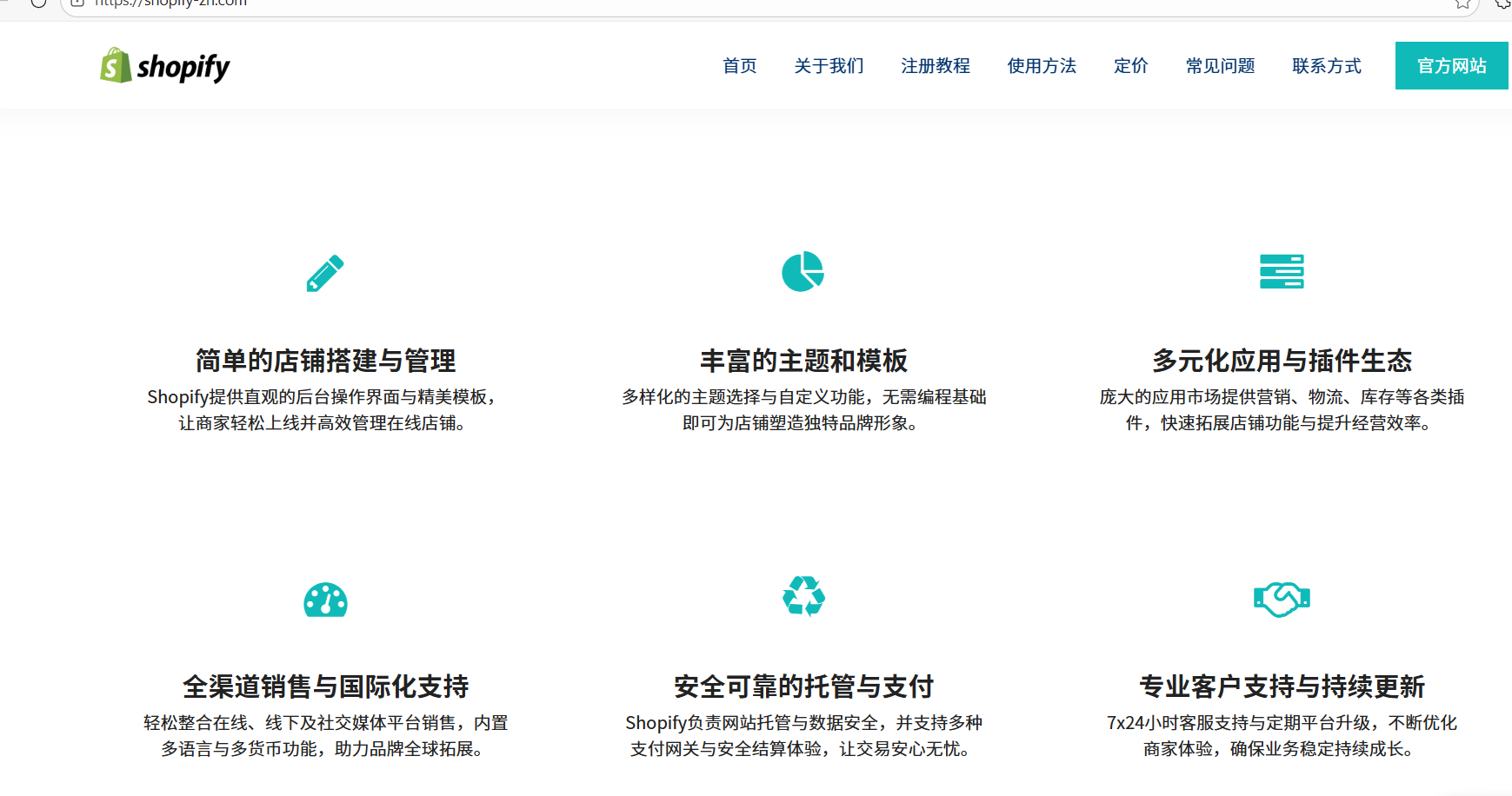Click the recycle arrows icon
Image resolution: width=1512 pixels, height=796 pixels.
pyautogui.click(x=803, y=596)
